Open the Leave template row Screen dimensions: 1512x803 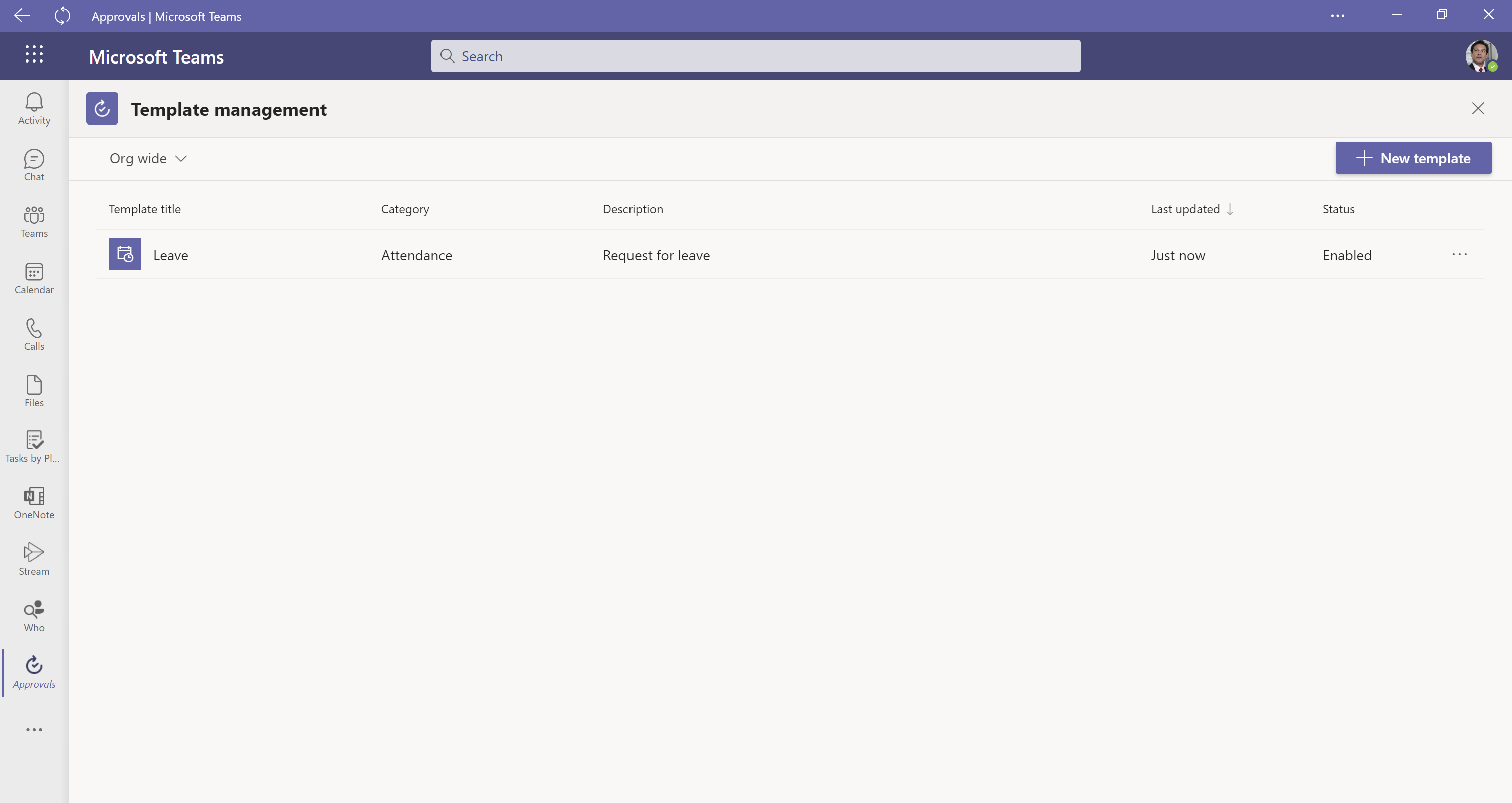pos(171,255)
